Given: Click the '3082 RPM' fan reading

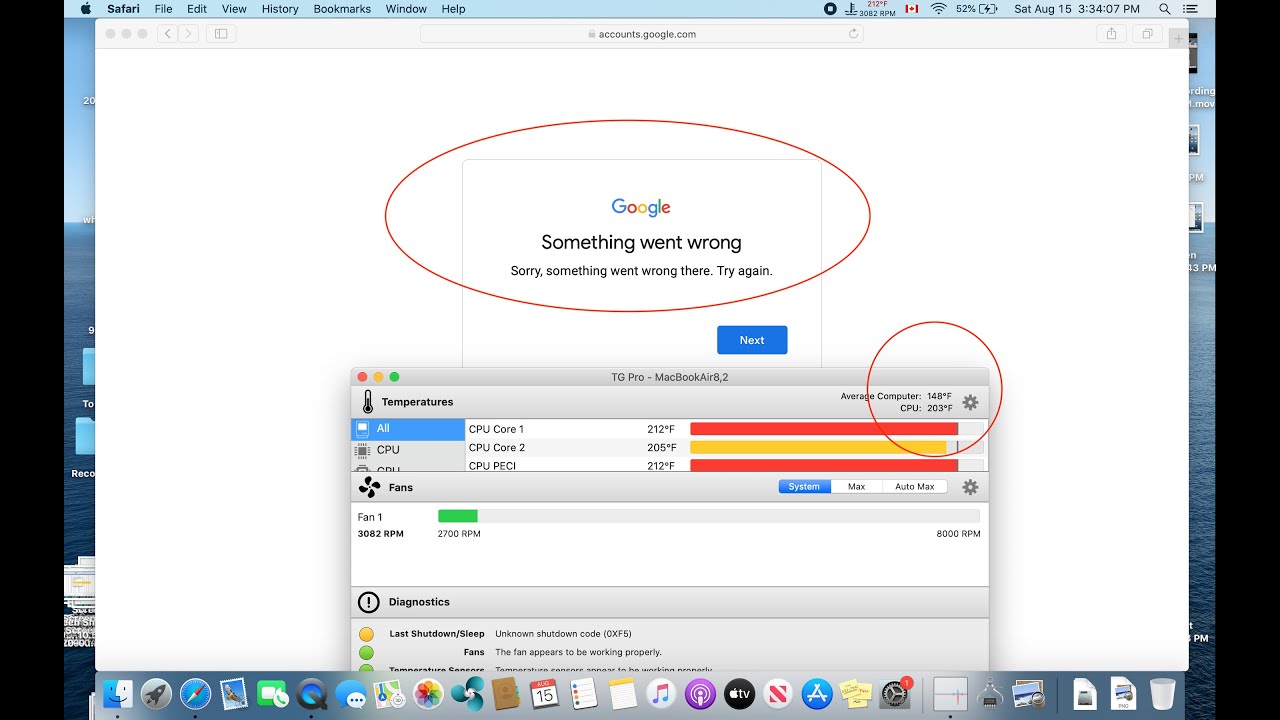Looking at the screenshot, I should [381, 534].
